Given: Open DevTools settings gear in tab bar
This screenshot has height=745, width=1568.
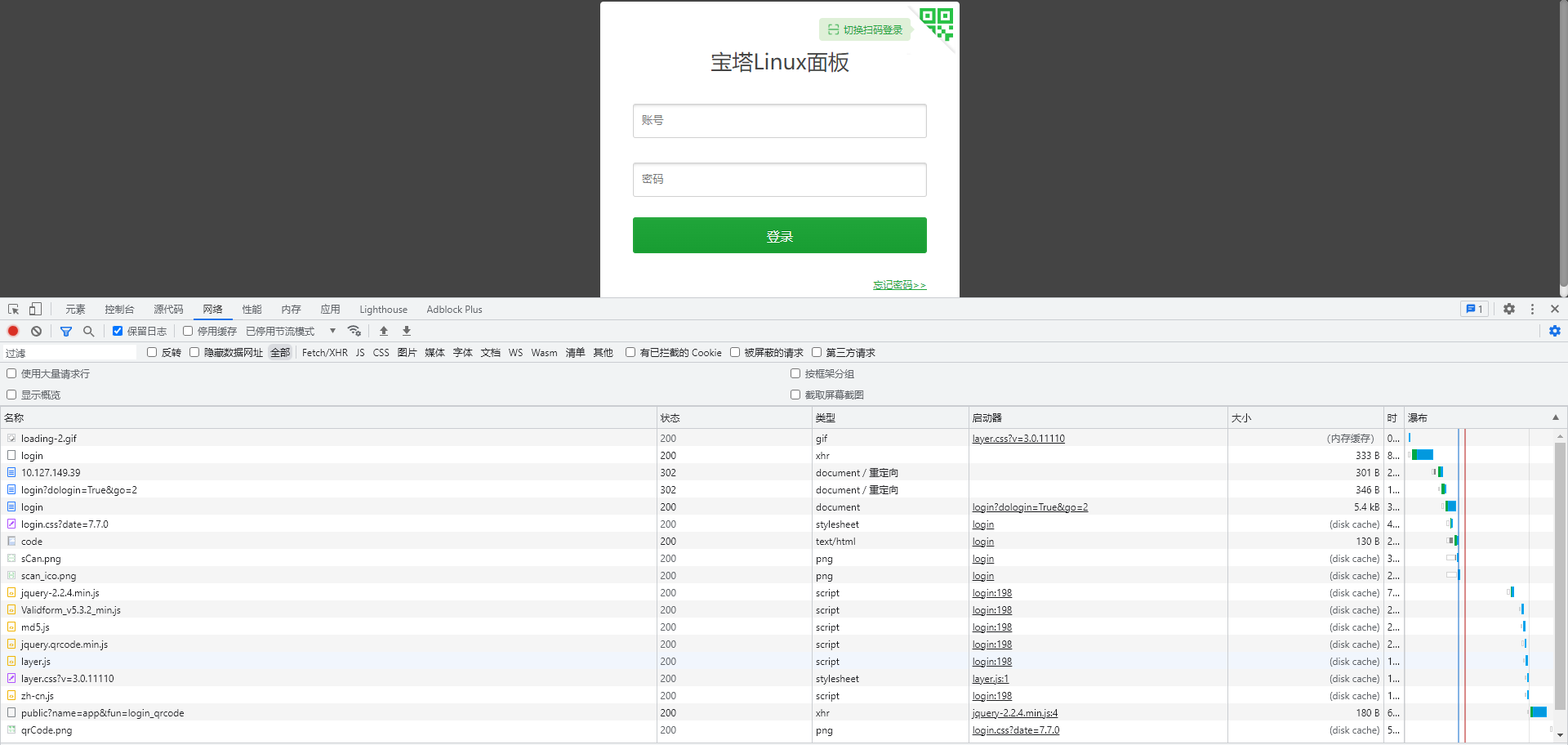Looking at the screenshot, I should [1509, 309].
